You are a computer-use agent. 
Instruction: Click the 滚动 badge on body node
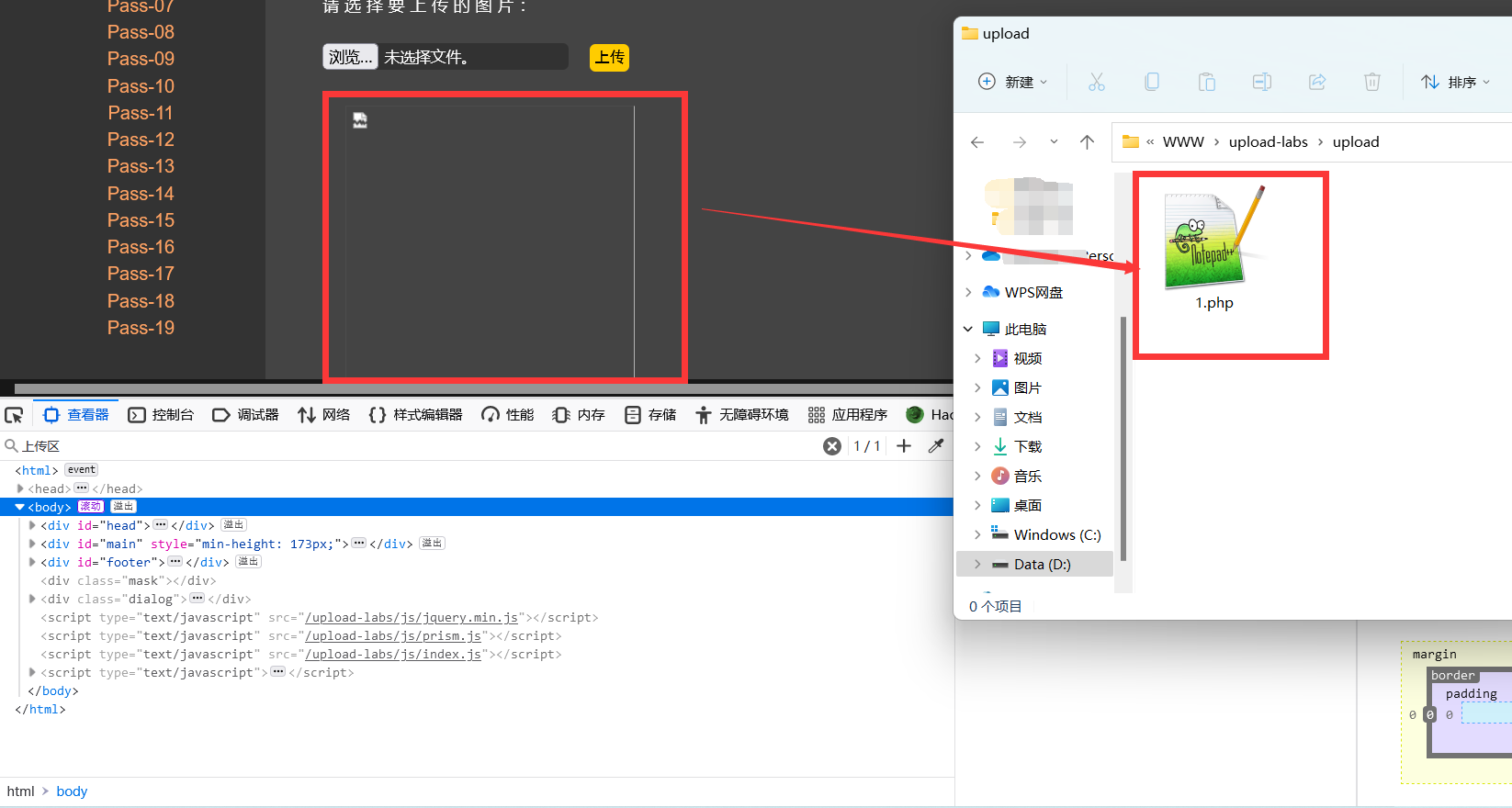tap(91, 507)
